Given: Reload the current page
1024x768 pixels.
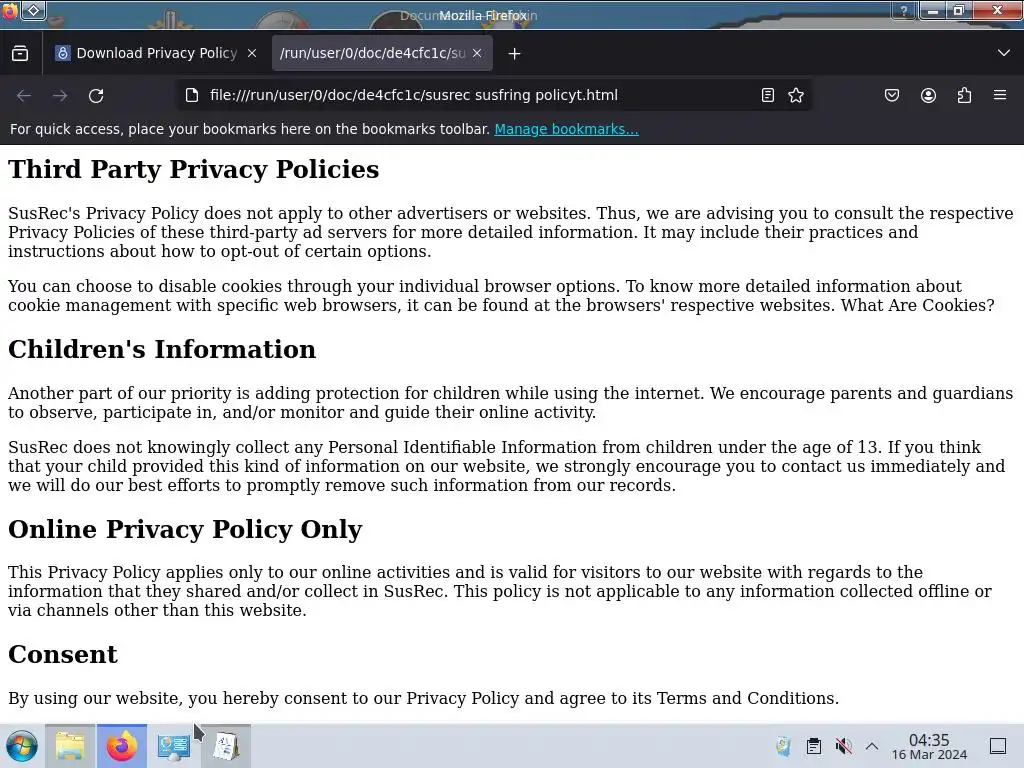Looking at the screenshot, I should tap(96, 95).
